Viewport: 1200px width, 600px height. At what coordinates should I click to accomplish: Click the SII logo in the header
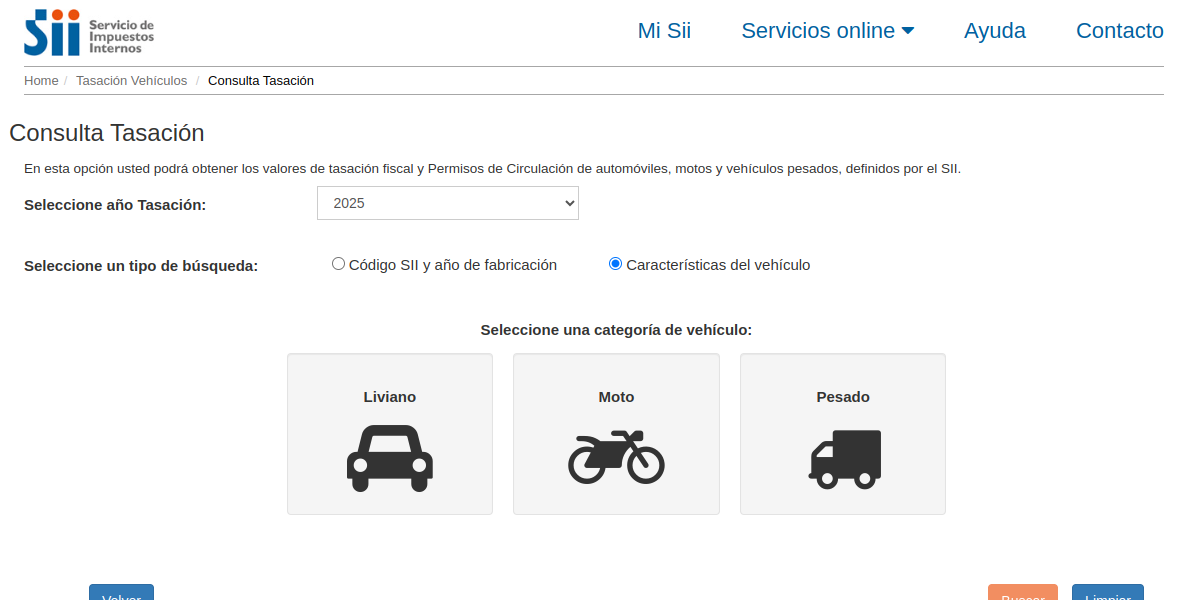click(50, 31)
